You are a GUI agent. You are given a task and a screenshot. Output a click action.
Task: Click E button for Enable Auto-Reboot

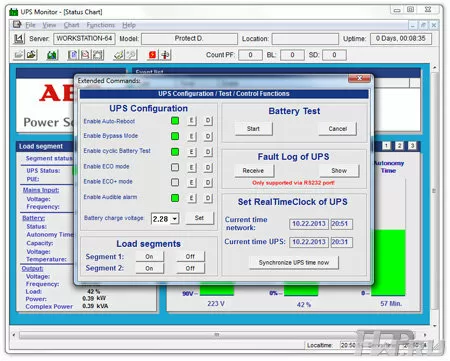(x=191, y=121)
